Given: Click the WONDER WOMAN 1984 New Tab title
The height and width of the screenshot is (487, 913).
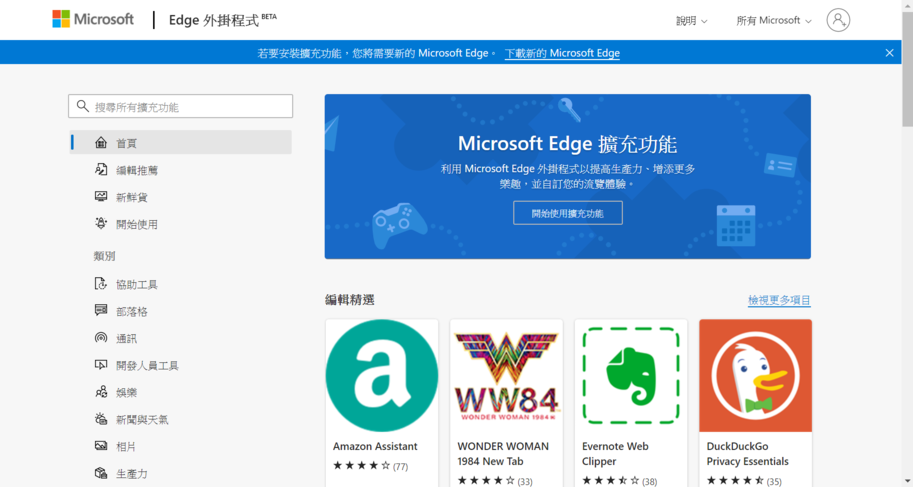Looking at the screenshot, I should coord(503,454).
